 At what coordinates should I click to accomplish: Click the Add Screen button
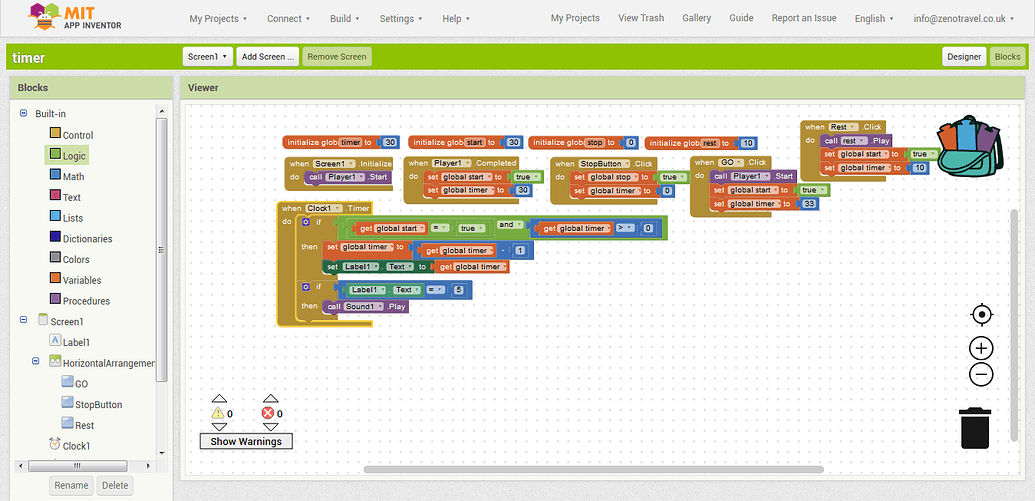268,57
